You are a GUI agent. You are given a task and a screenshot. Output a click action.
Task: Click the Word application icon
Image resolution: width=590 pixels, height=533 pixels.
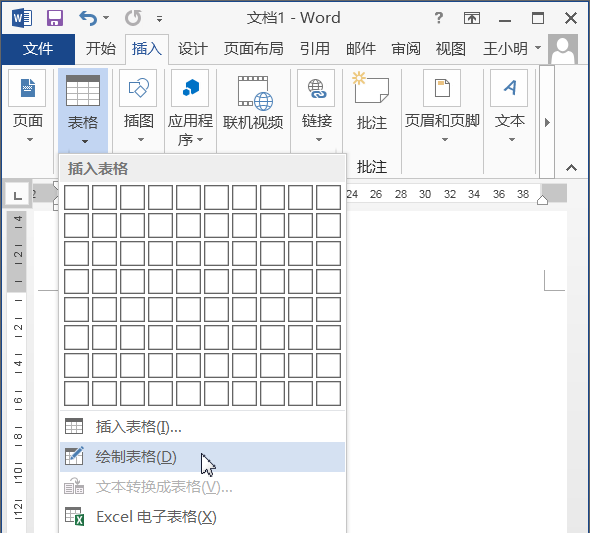[x=22, y=18]
